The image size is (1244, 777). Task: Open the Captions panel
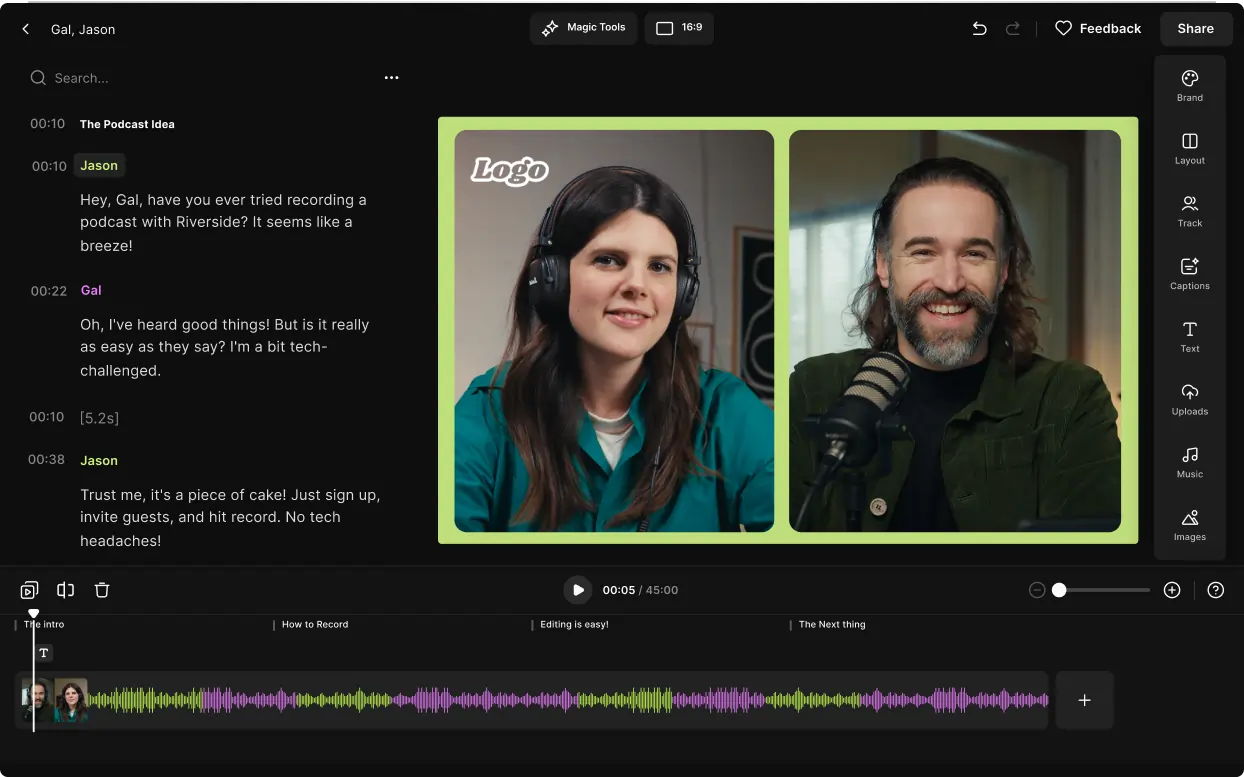pos(1189,273)
